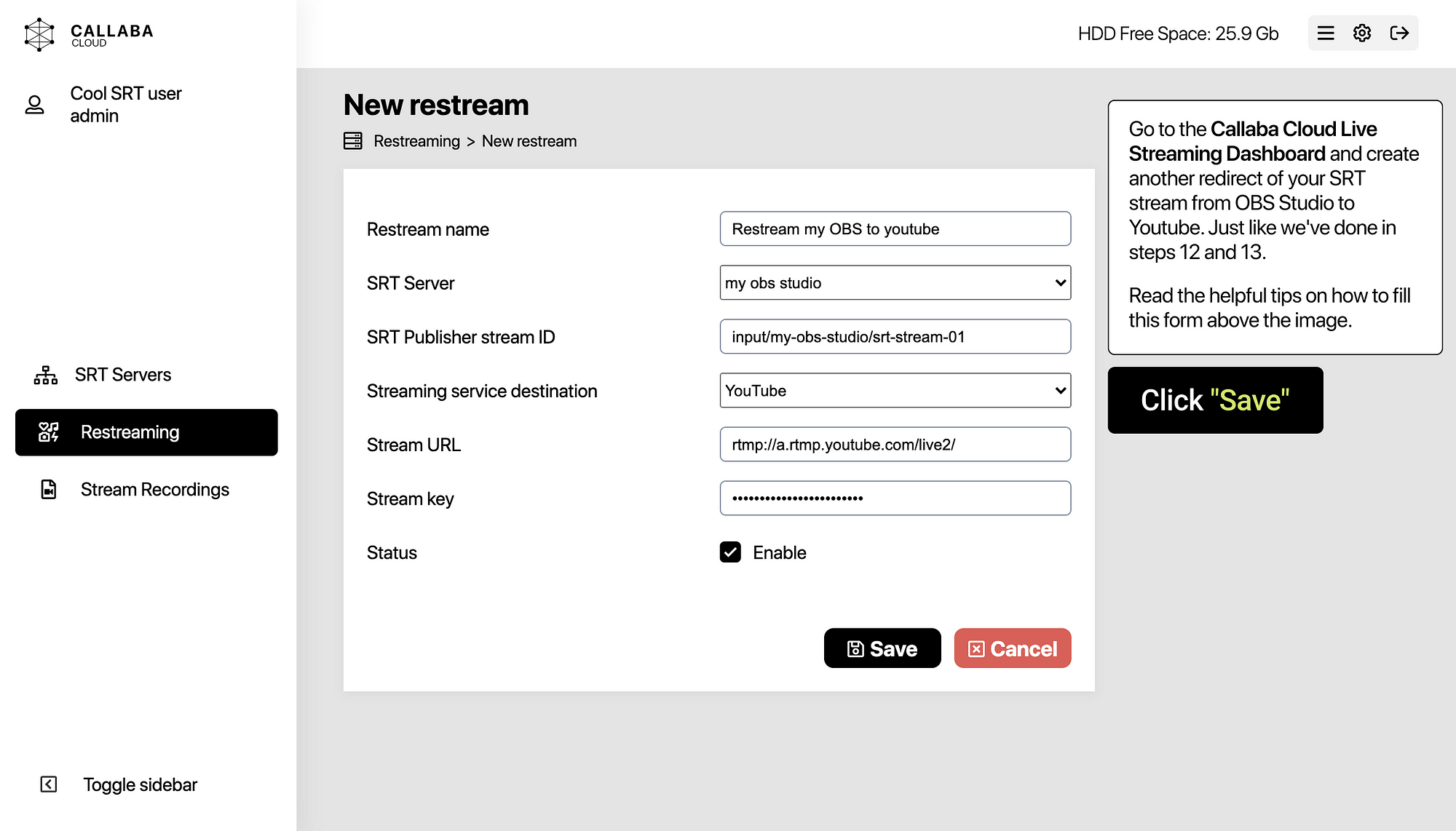Uncheck the Enable status checkbox

coord(730,552)
